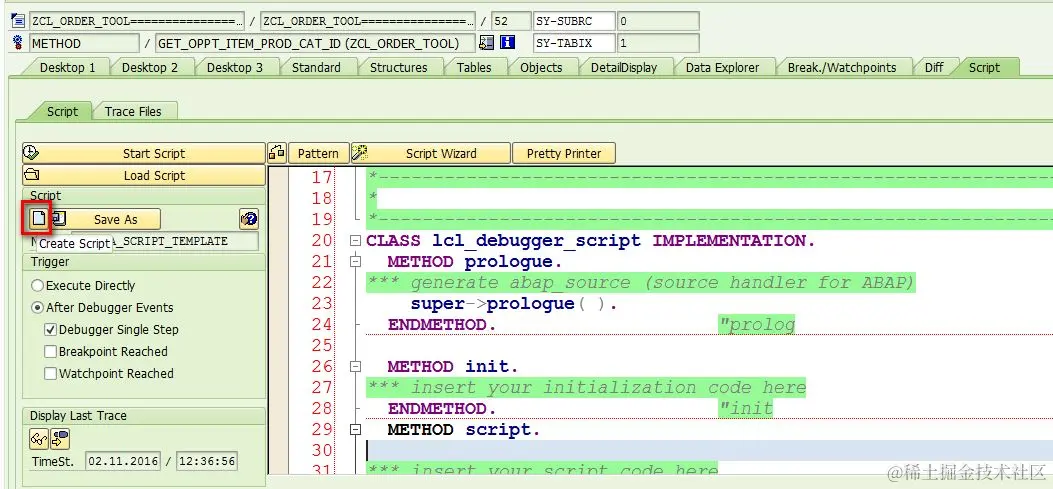Viewport: 1053px width, 489px height.
Task: Place cursor on empty line 30
Action: click(x=709, y=451)
